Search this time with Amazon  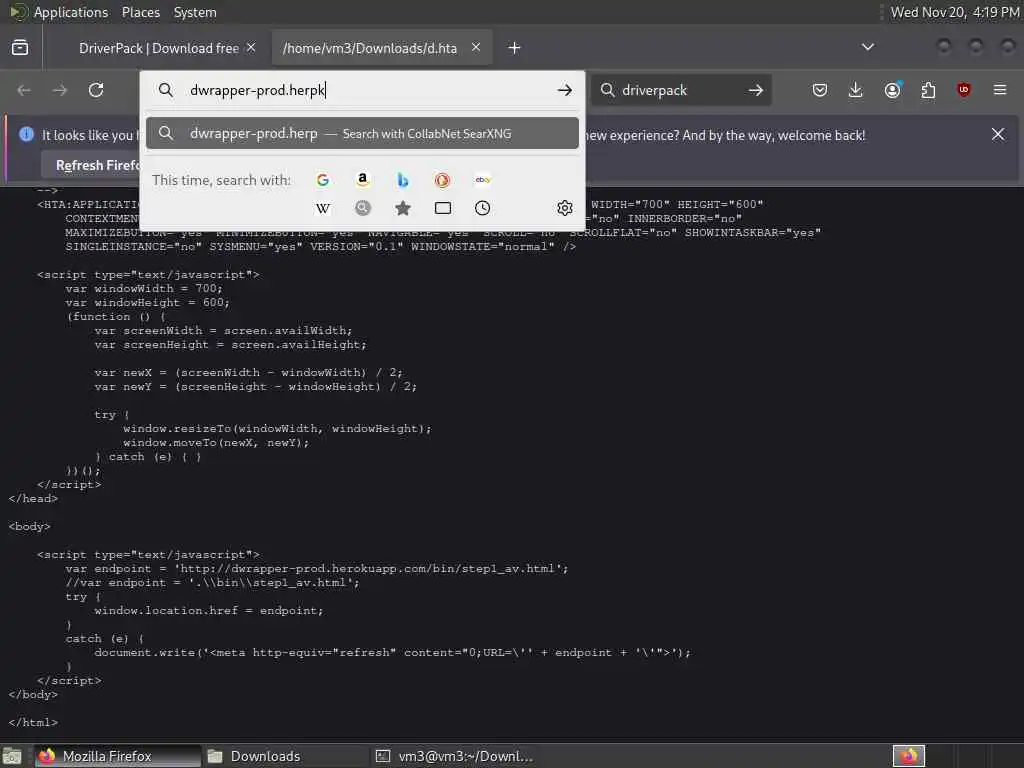coord(362,180)
